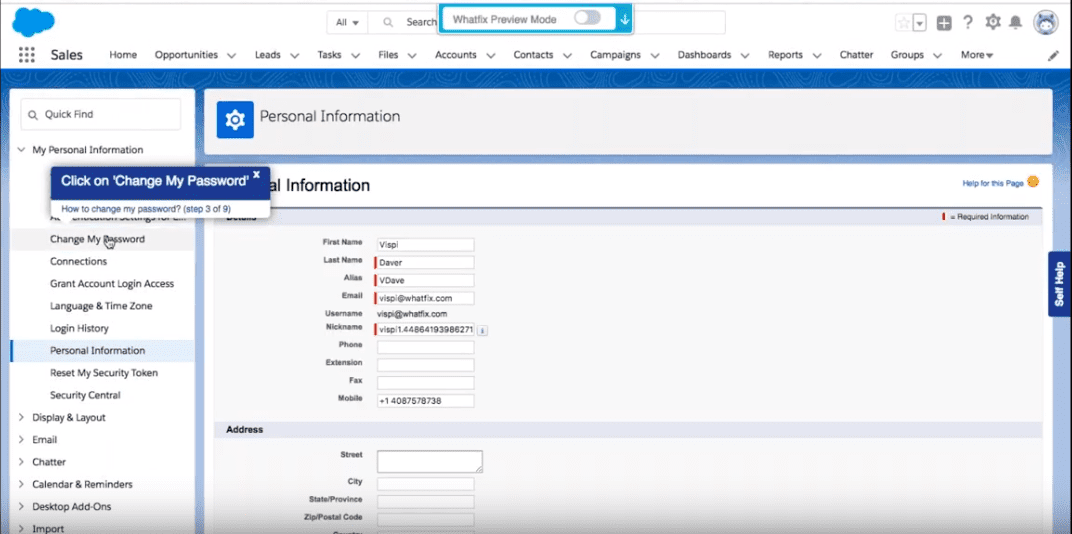
Task: Open the Self Help side tab
Action: [x=1060, y=284]
